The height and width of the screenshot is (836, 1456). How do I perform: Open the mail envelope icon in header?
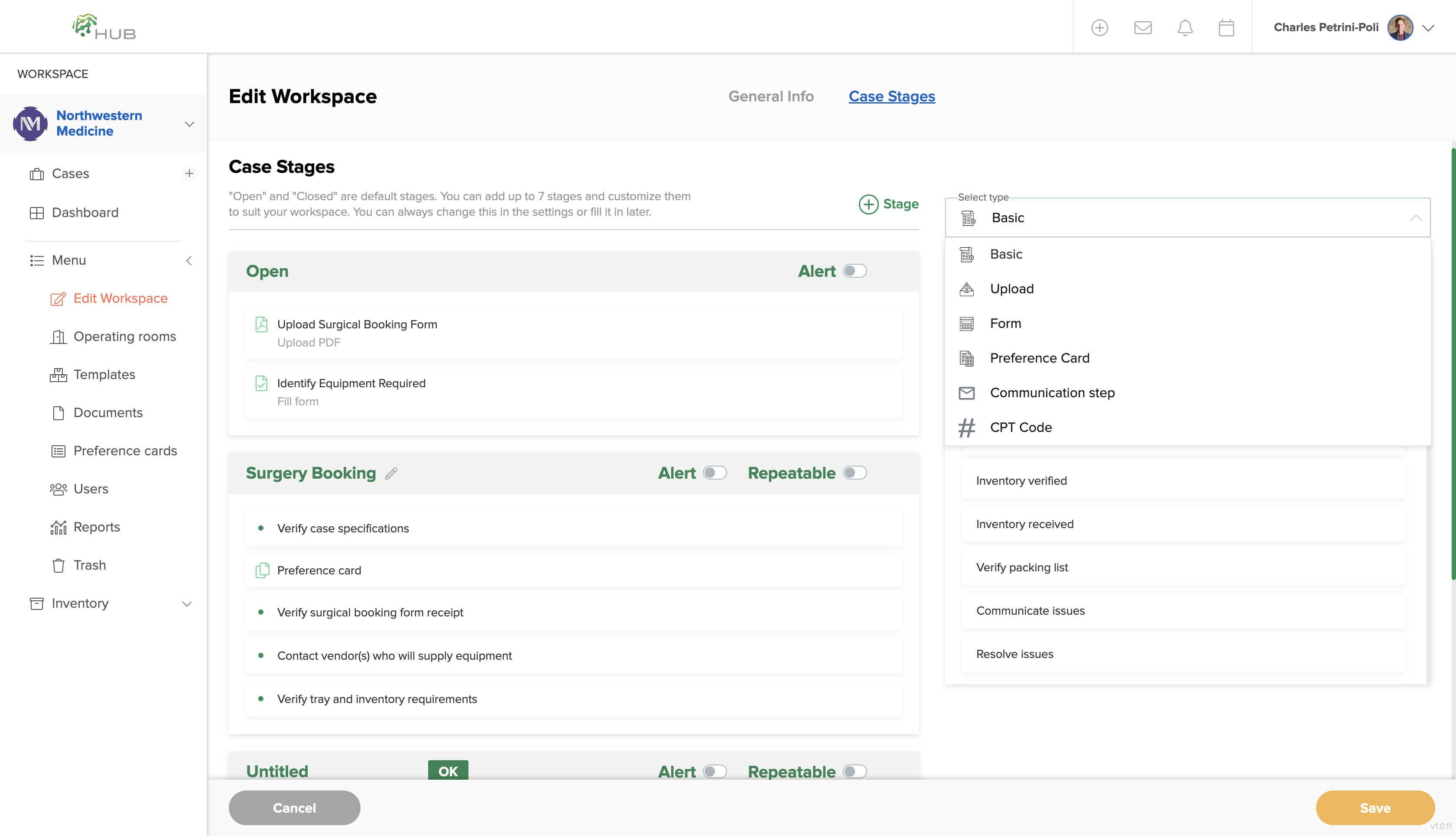(x=1142, y=28)
